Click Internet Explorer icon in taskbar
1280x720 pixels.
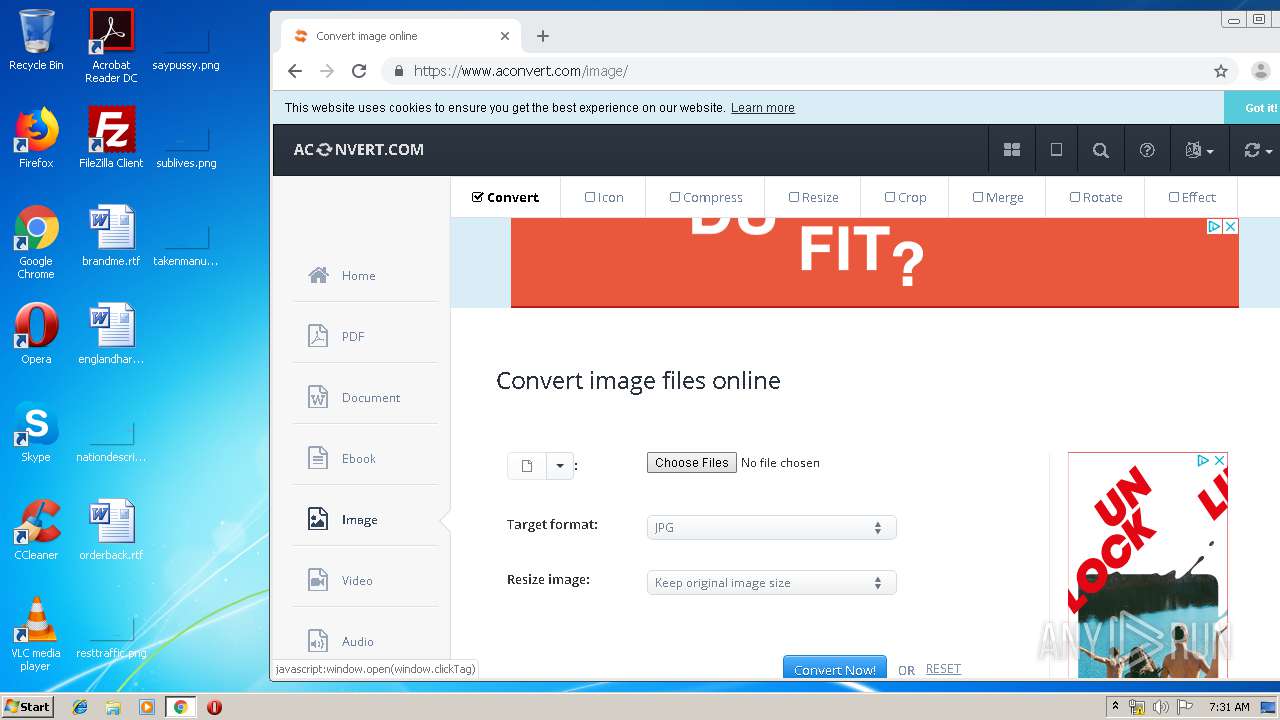point(80,707)
